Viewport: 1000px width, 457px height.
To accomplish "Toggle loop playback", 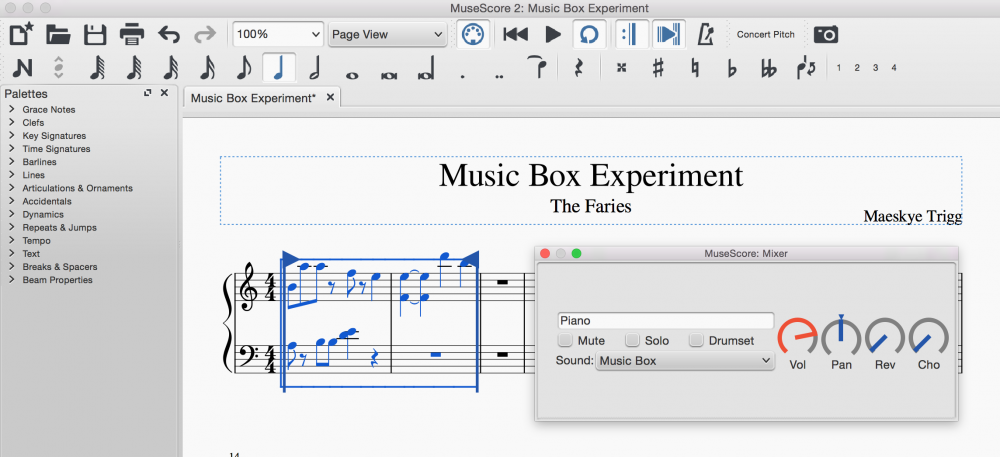I will (x=589, y=34).
